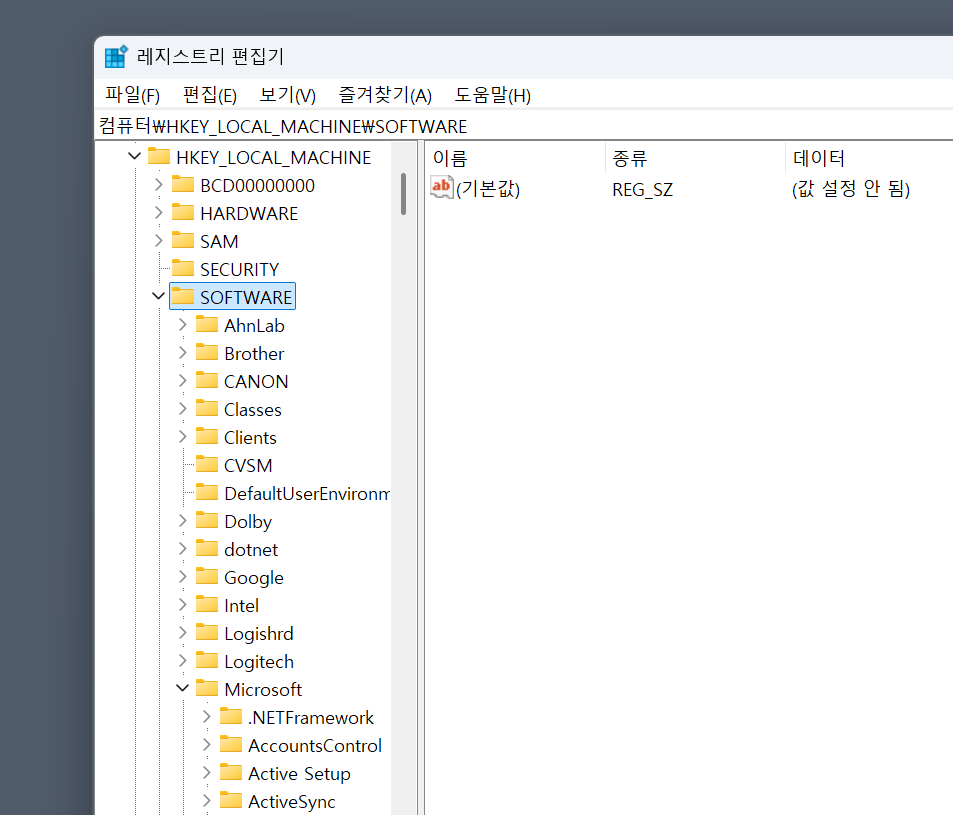
Task: Expand the HARDWARE key
Action: (x=159, y=213)
